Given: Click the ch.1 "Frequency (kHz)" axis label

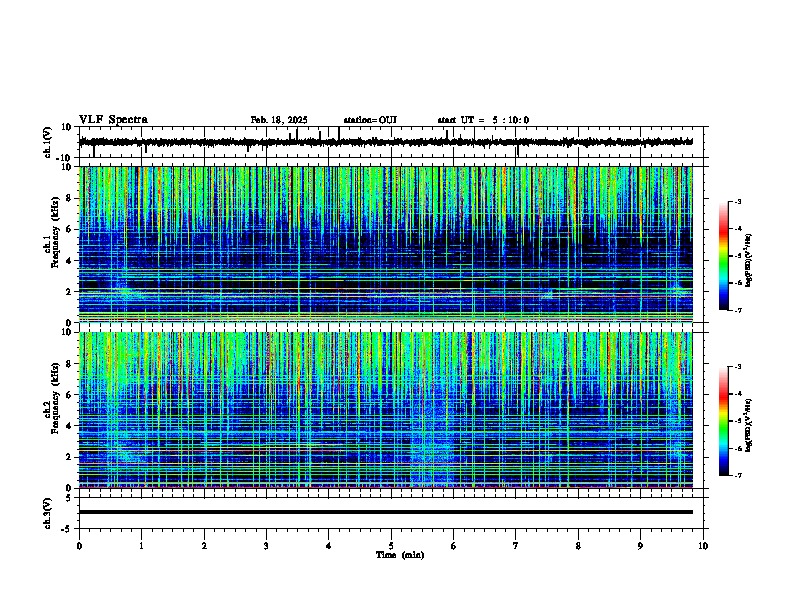Looking at the screenshot, I should [x=55, y=232].
